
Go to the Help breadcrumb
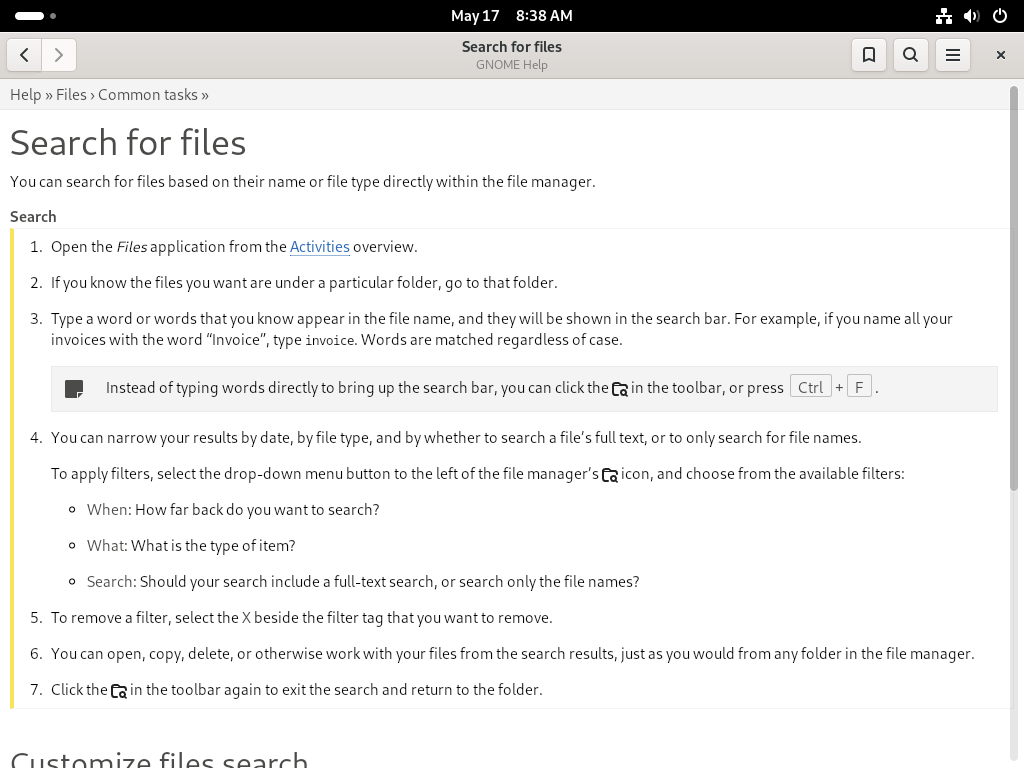(x=25, y=95)
